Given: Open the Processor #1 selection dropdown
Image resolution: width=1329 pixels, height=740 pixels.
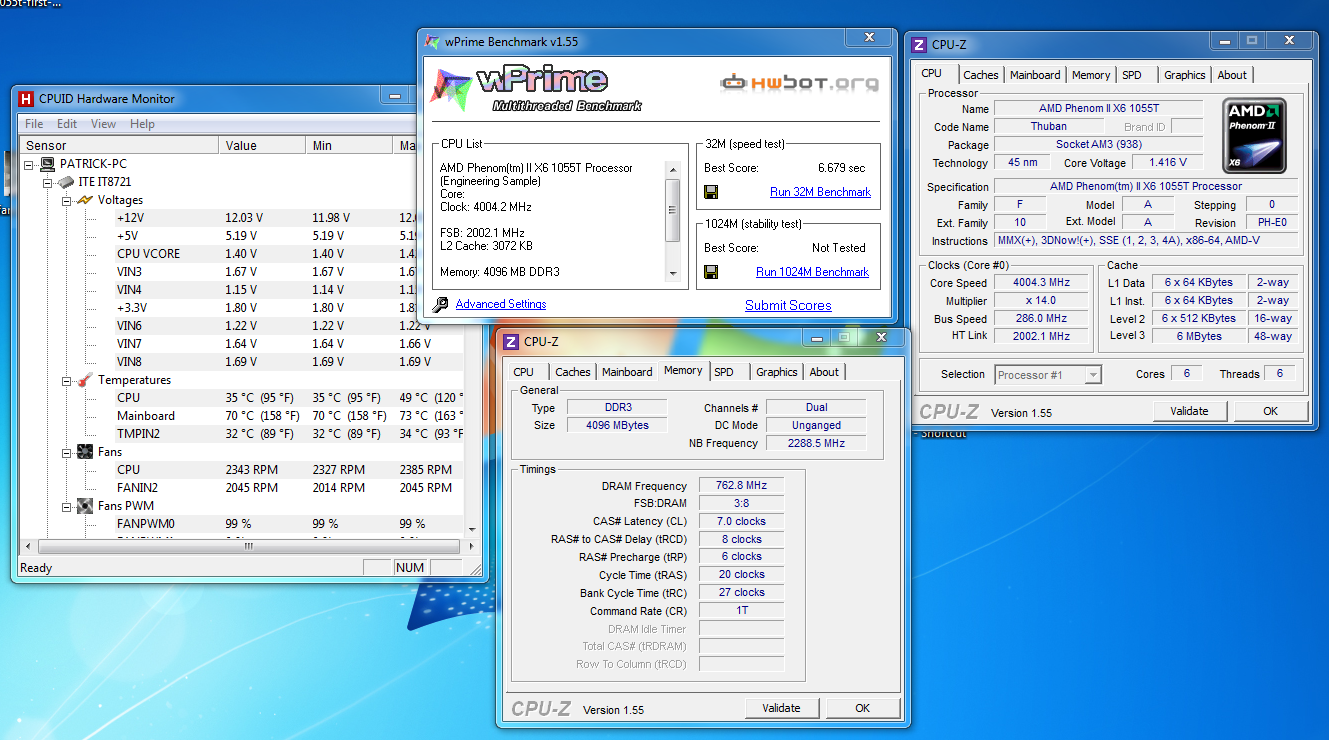Looking at the screenshot, I should (x=1093, y=375).
